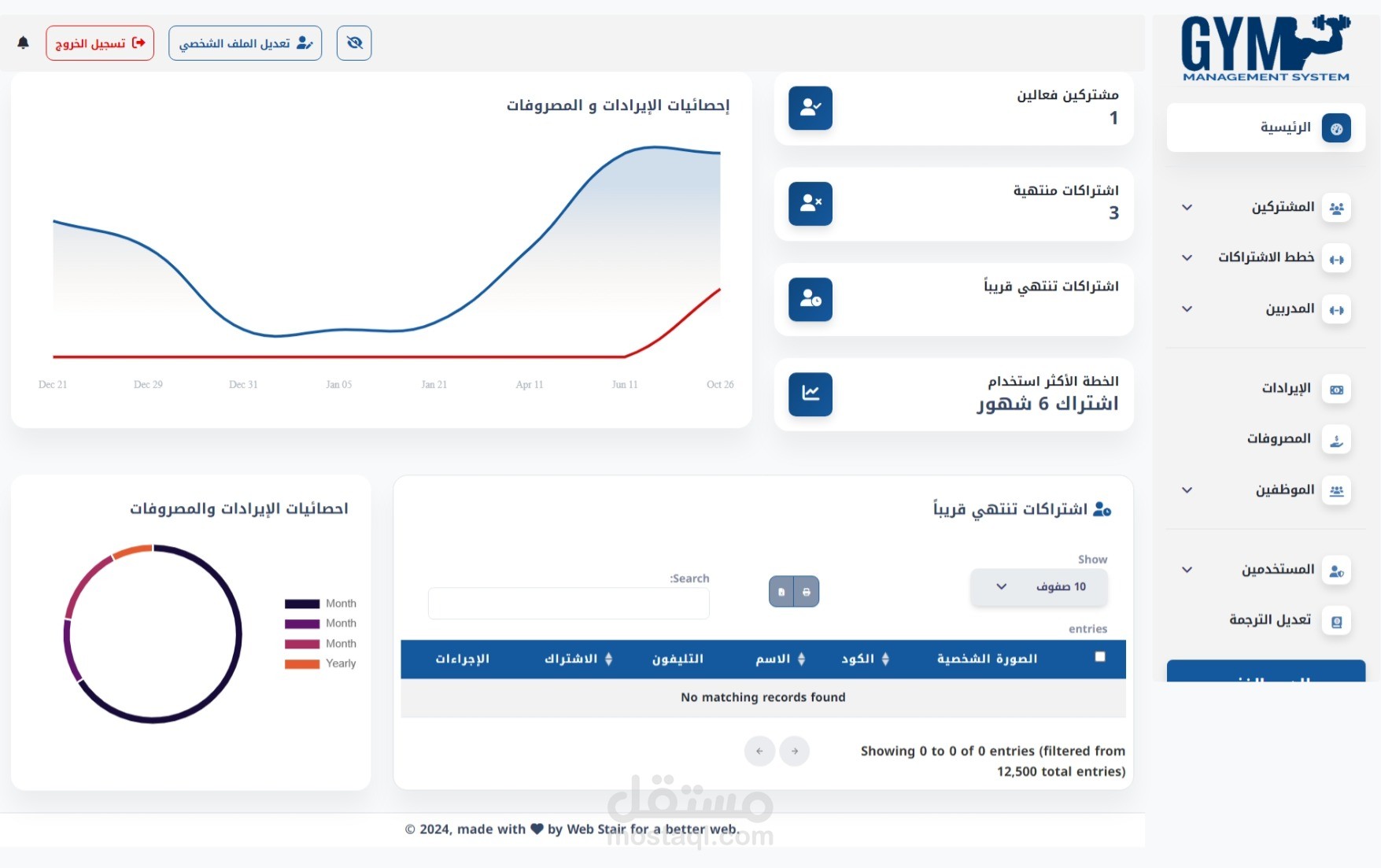Click inside the Search input field
Image resolution: width=1381 pixels, height=868 pixels.
(568, 603)
